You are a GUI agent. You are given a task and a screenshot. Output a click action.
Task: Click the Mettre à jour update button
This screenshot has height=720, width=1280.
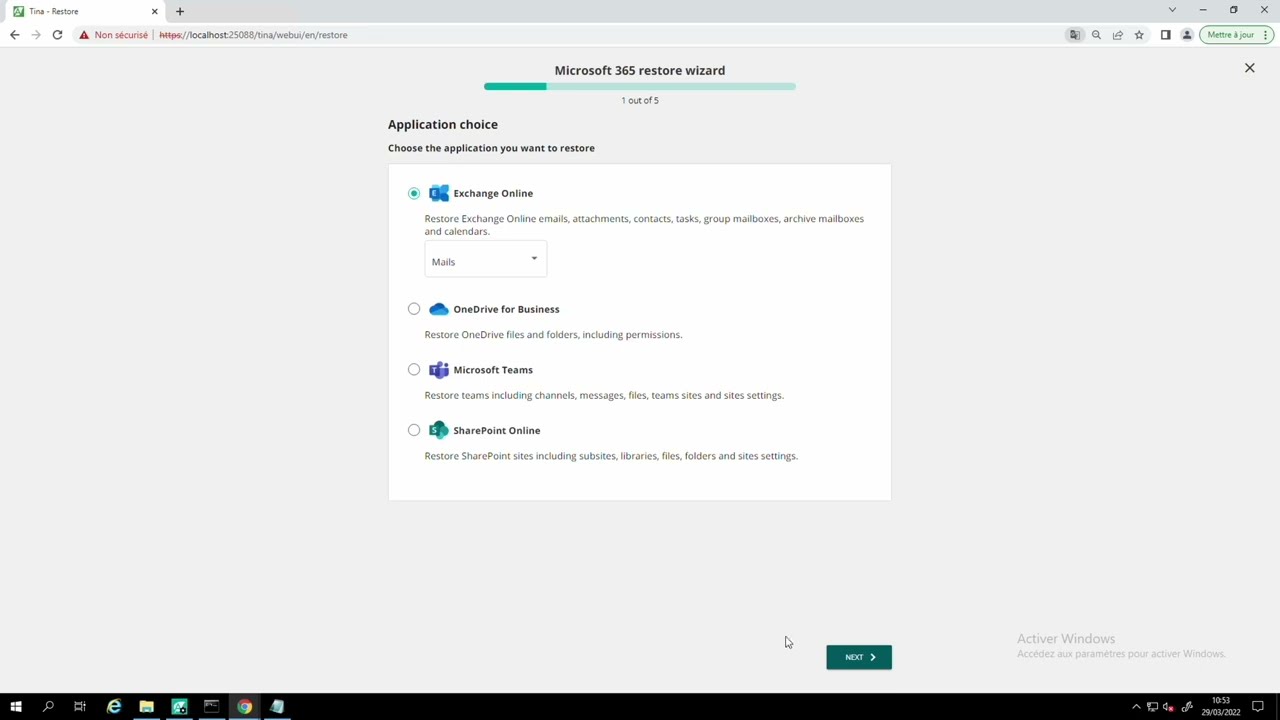(1237, 35)
